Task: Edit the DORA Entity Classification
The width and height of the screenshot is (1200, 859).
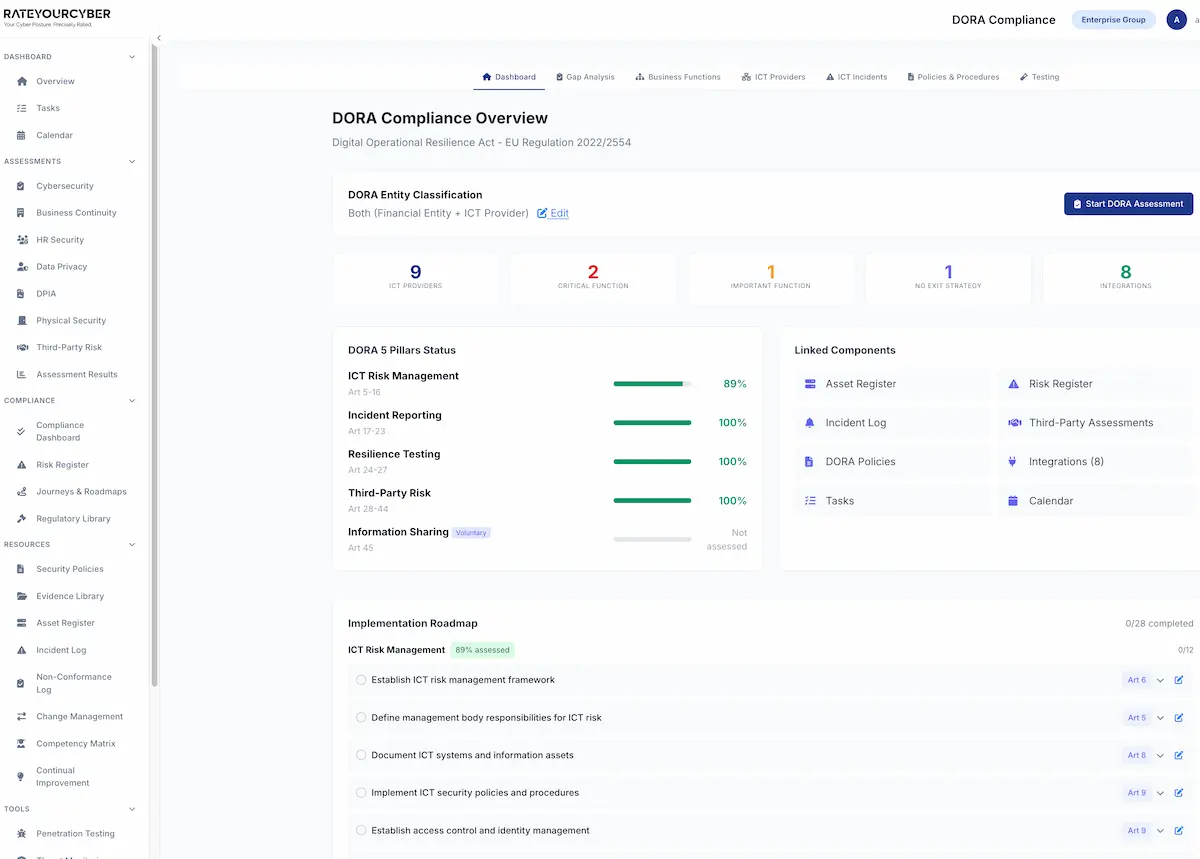Action: 553,213
